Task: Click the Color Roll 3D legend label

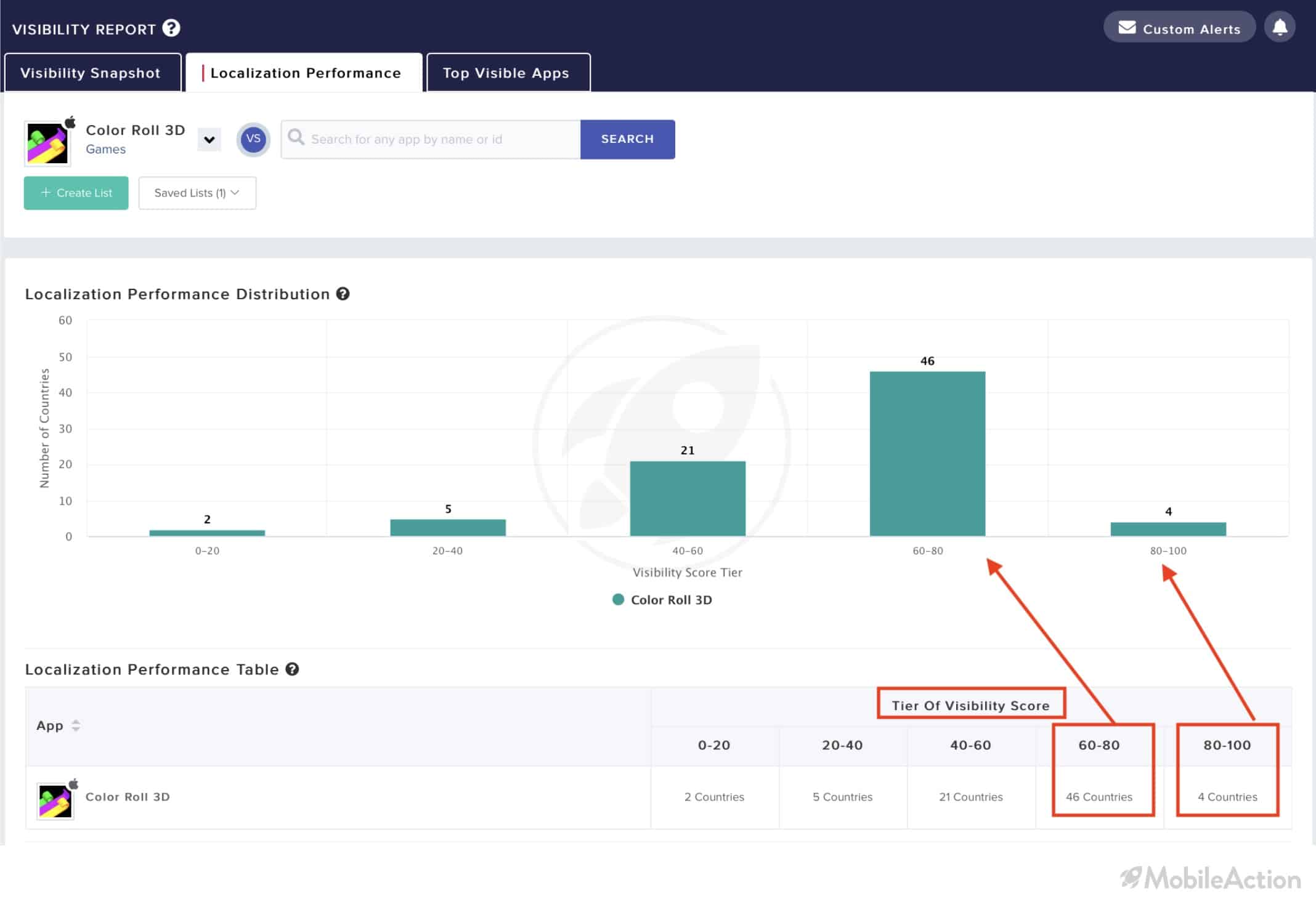Action: (672, 600)
